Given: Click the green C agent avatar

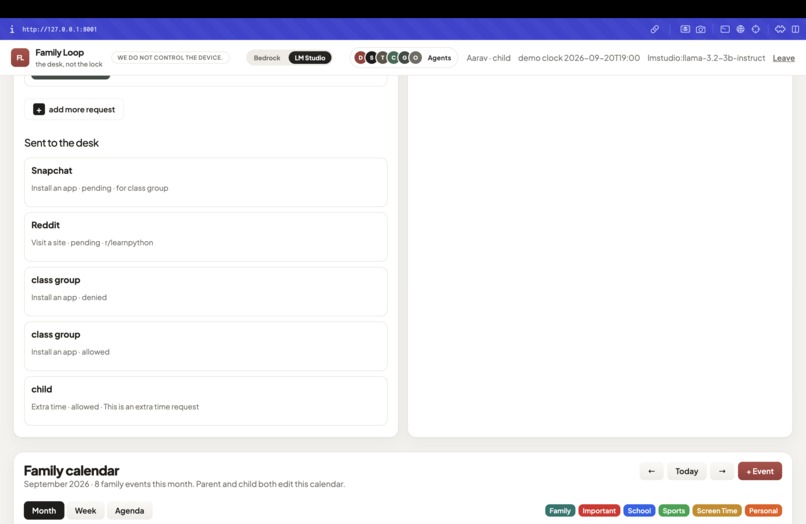Looking at the screenshot, I should click(394, 58).
